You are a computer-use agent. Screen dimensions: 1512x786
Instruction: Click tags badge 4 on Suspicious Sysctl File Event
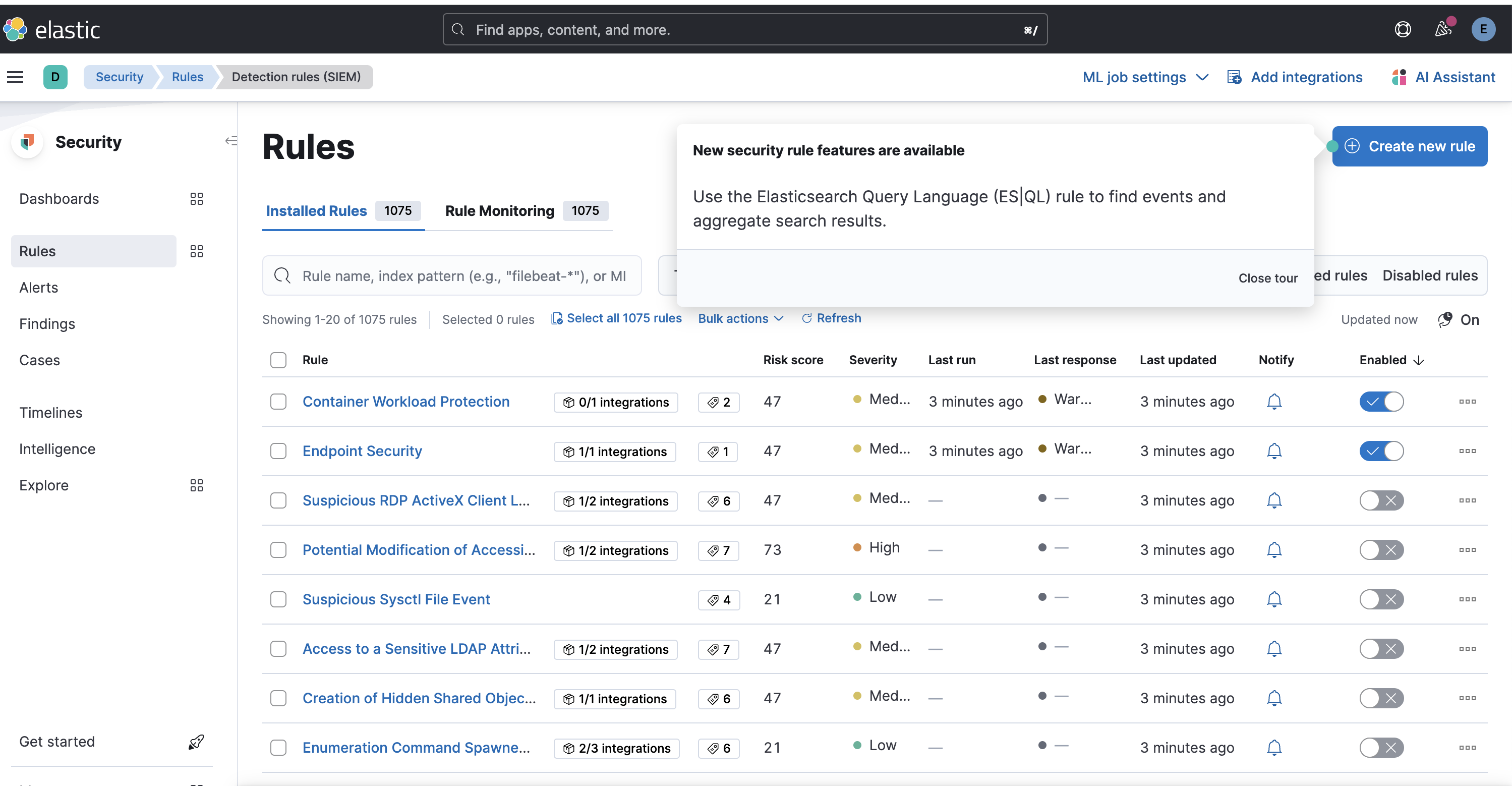(x=719, y=600)
